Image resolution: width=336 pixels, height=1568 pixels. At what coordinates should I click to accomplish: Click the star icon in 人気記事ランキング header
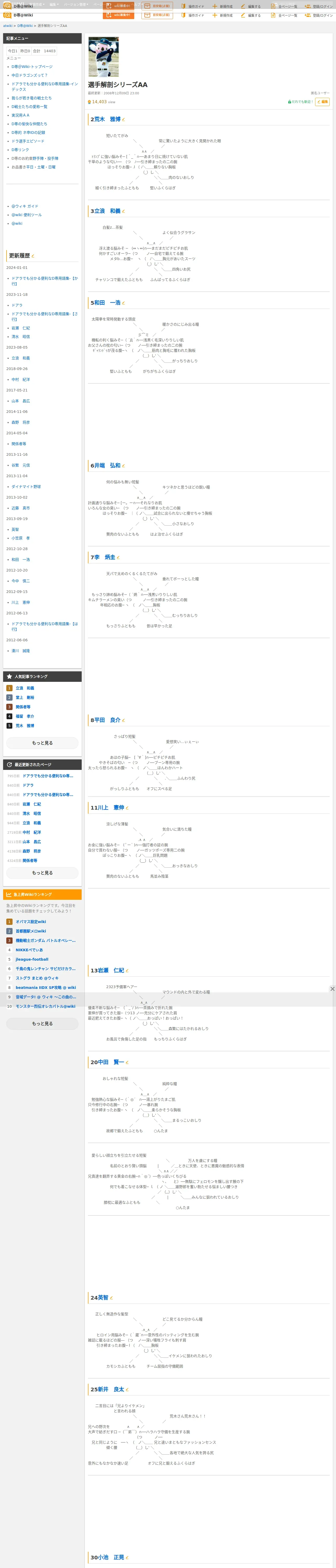point(9,676)
